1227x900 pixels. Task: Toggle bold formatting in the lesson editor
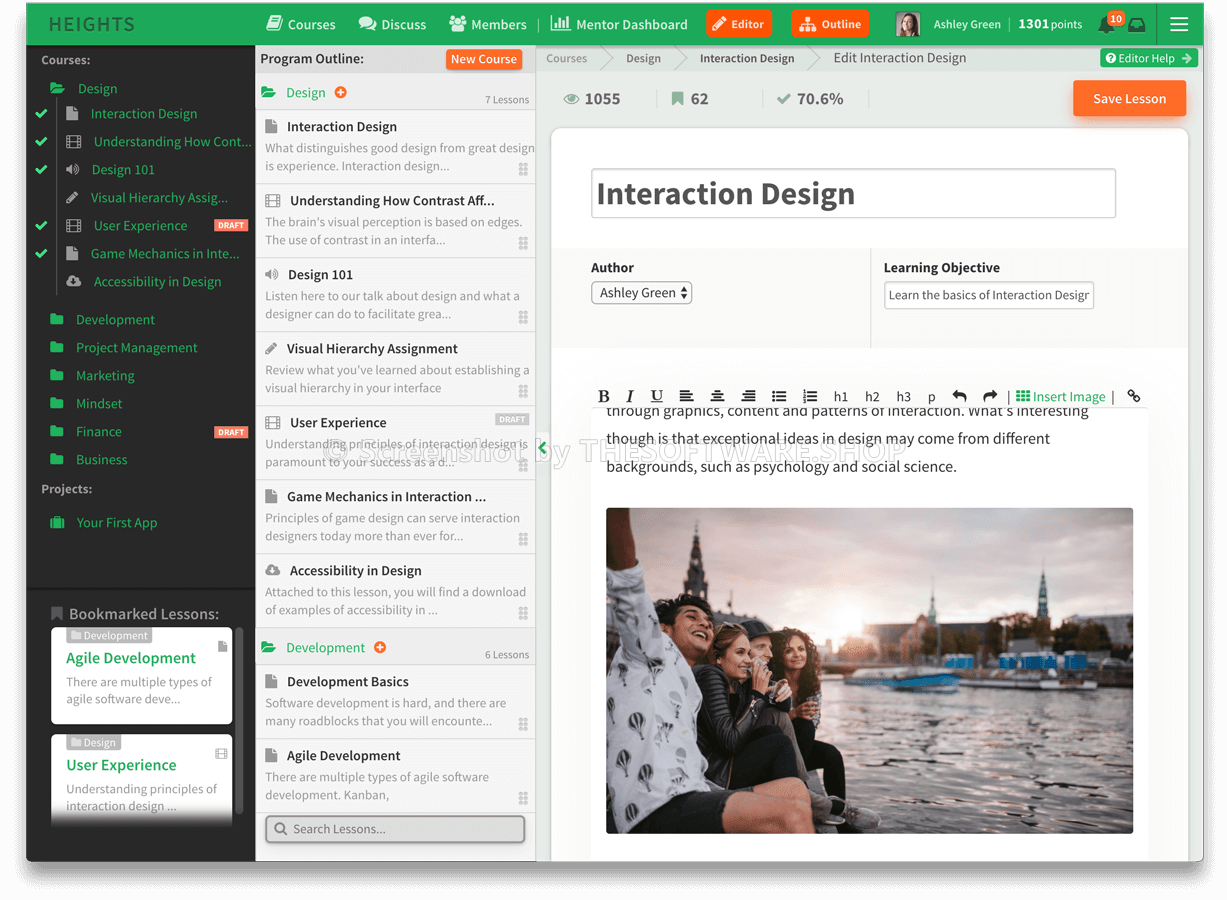[604, 395]
